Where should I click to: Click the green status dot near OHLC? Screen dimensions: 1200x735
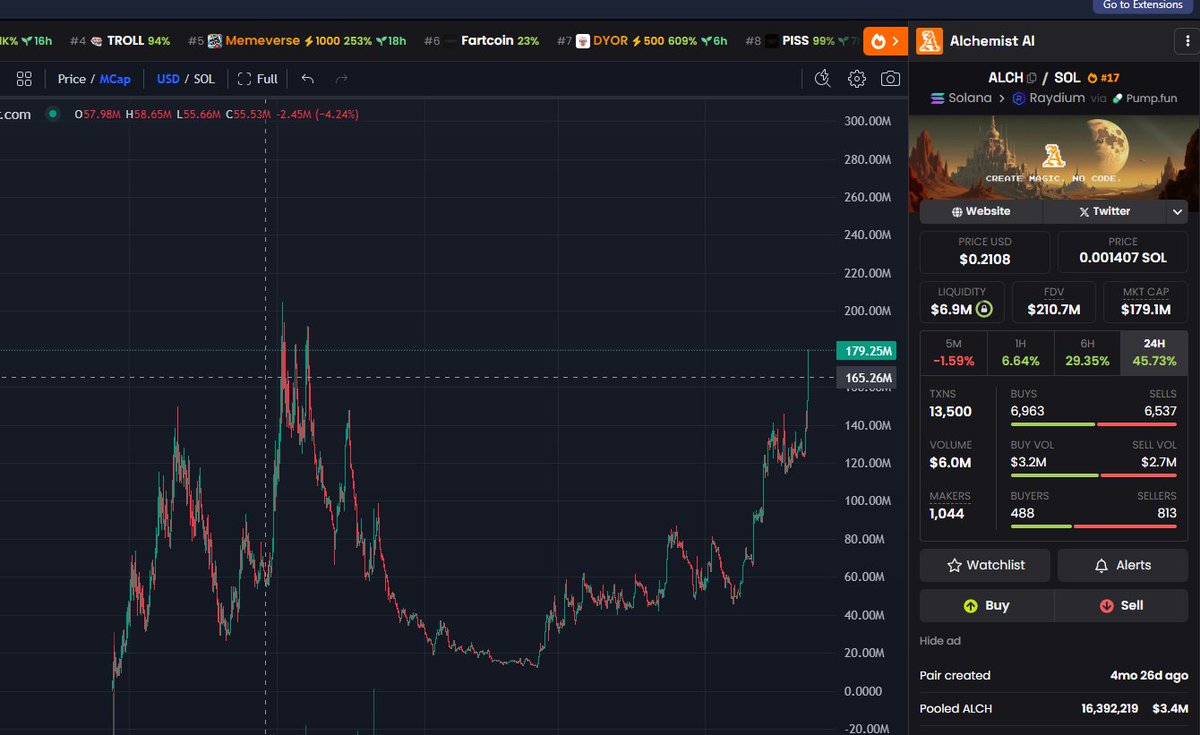53,114
